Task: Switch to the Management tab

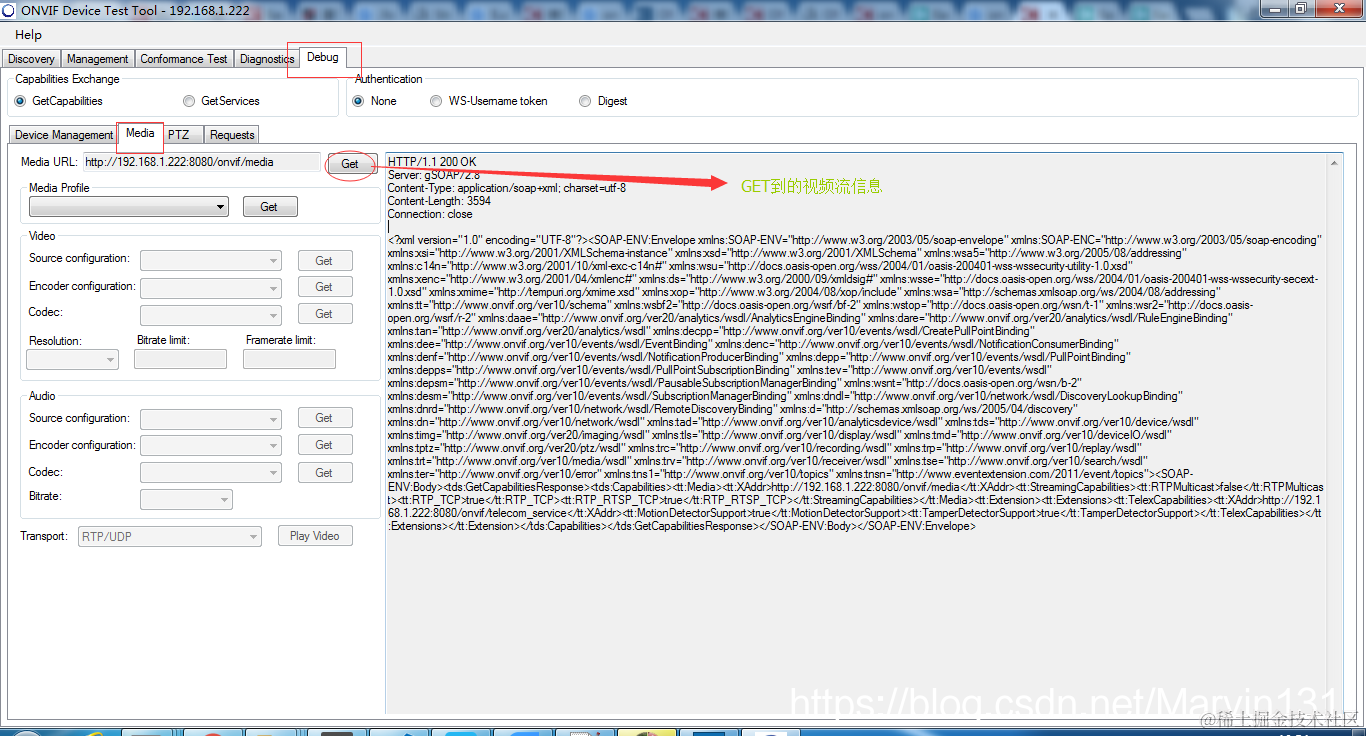Action: click(x=97, y=59)
